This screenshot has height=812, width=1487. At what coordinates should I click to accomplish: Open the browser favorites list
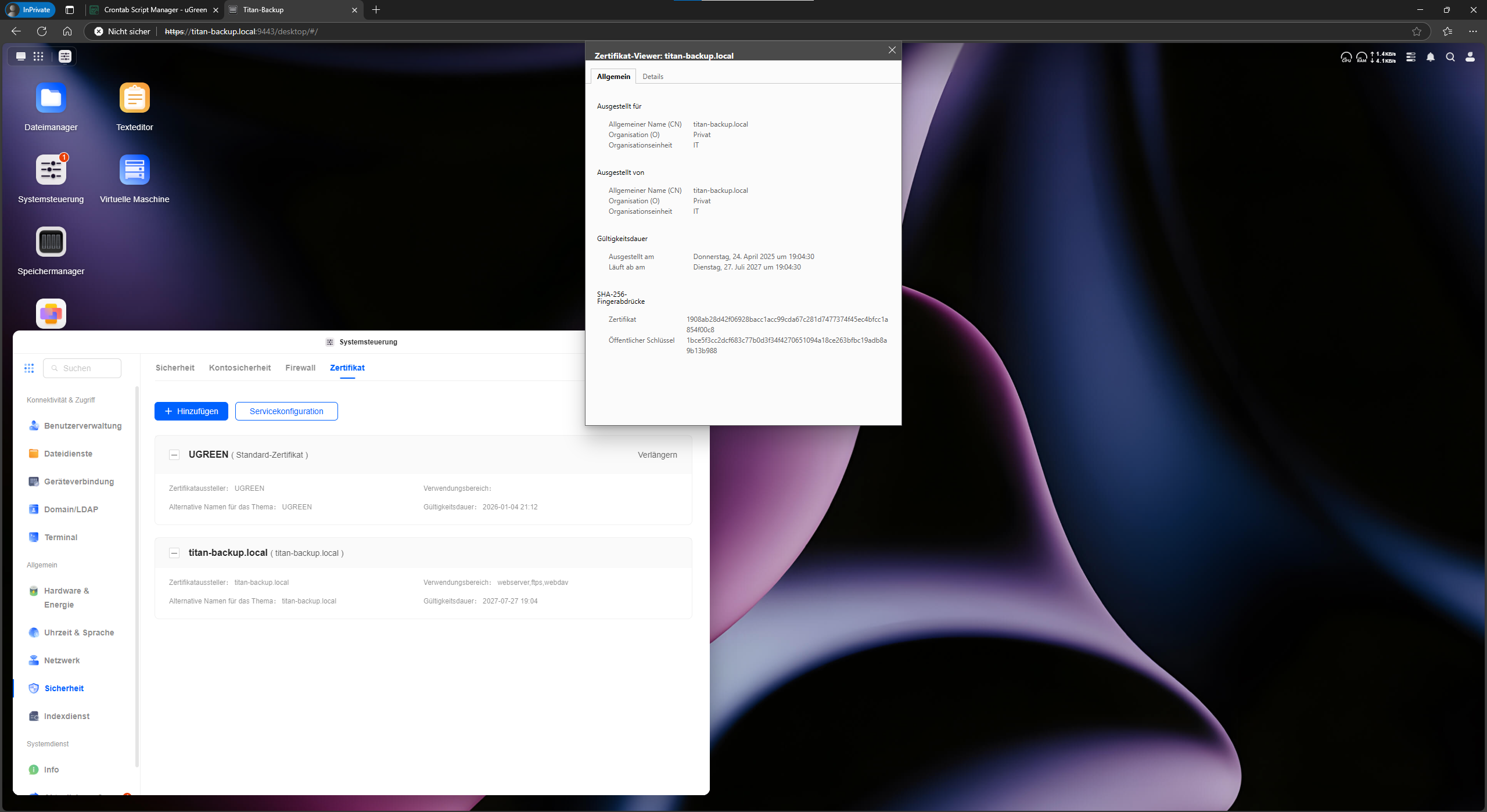pyautogui.click(x=1448, y=31)
